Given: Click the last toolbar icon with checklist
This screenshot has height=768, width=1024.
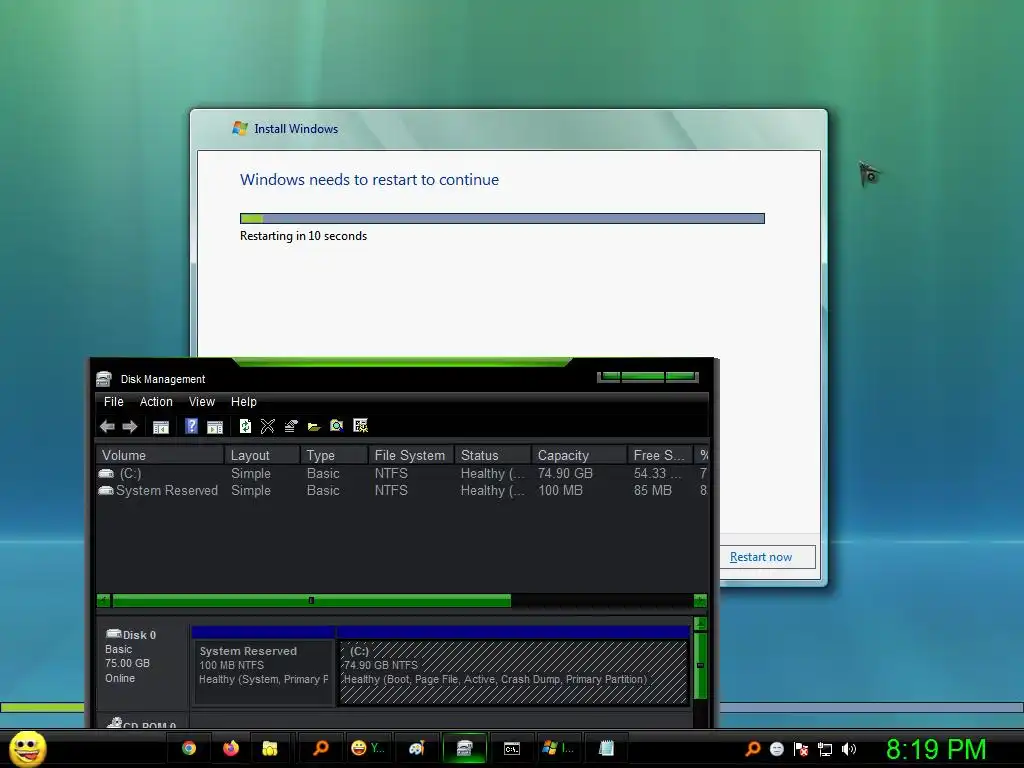Looking at the screenshot, I should click(x=360, y=426).
